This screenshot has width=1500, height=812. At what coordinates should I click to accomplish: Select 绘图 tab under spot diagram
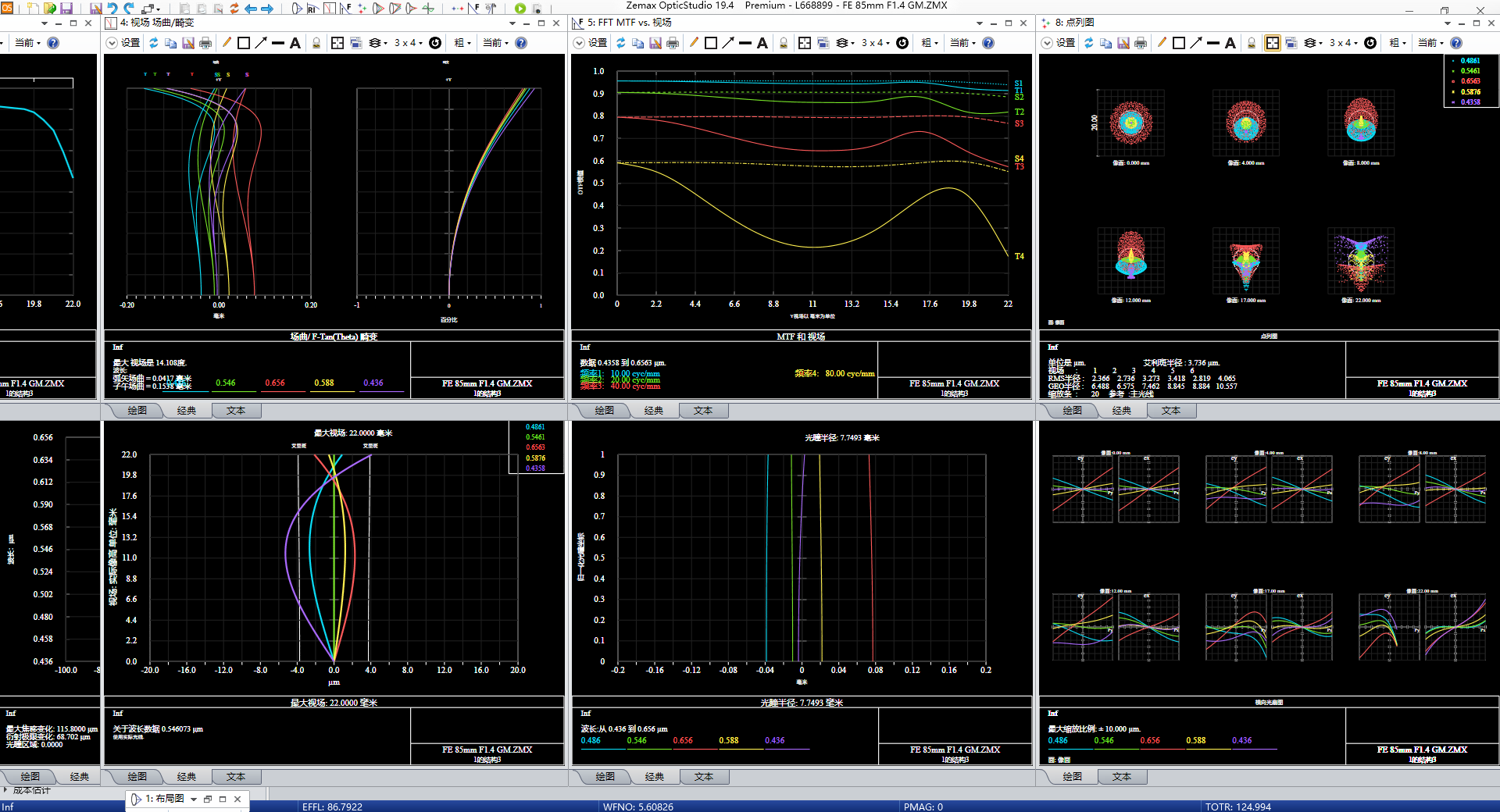point(1073,411)
